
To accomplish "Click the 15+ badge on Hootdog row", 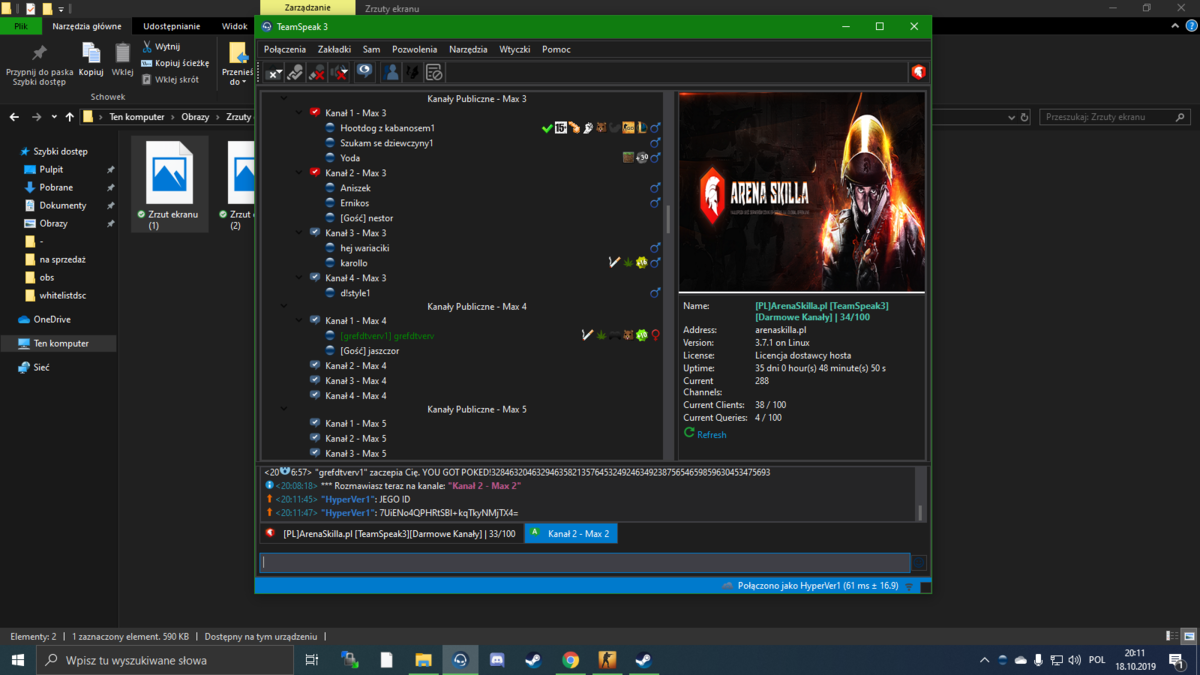I will point(561,128).
